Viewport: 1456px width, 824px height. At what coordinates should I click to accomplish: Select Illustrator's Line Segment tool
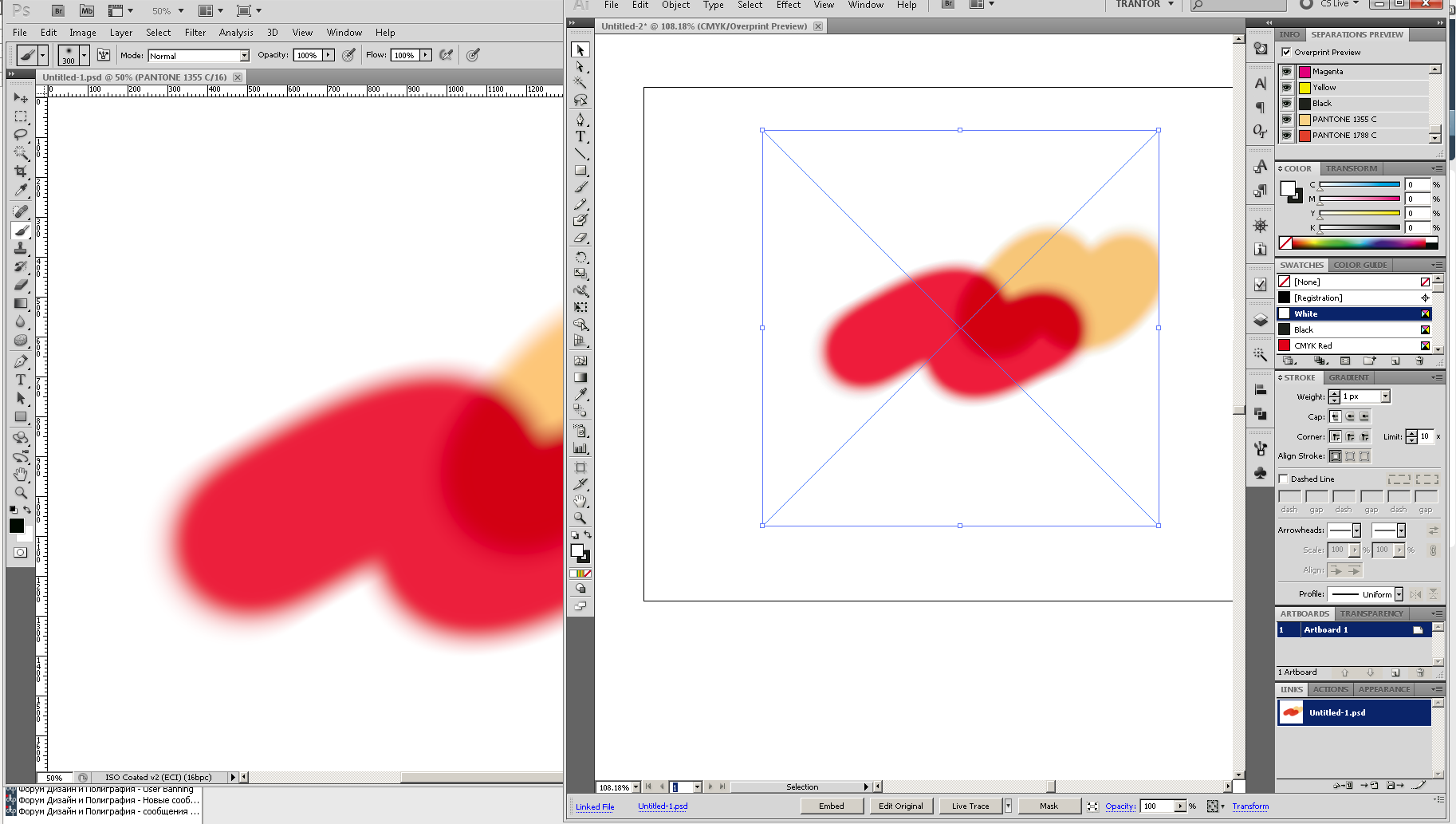(580, 153)
